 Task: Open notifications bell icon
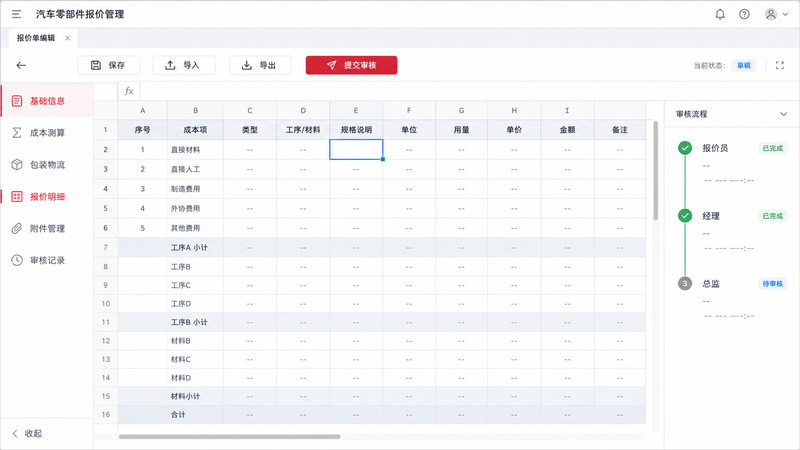[x=720, y=14]
